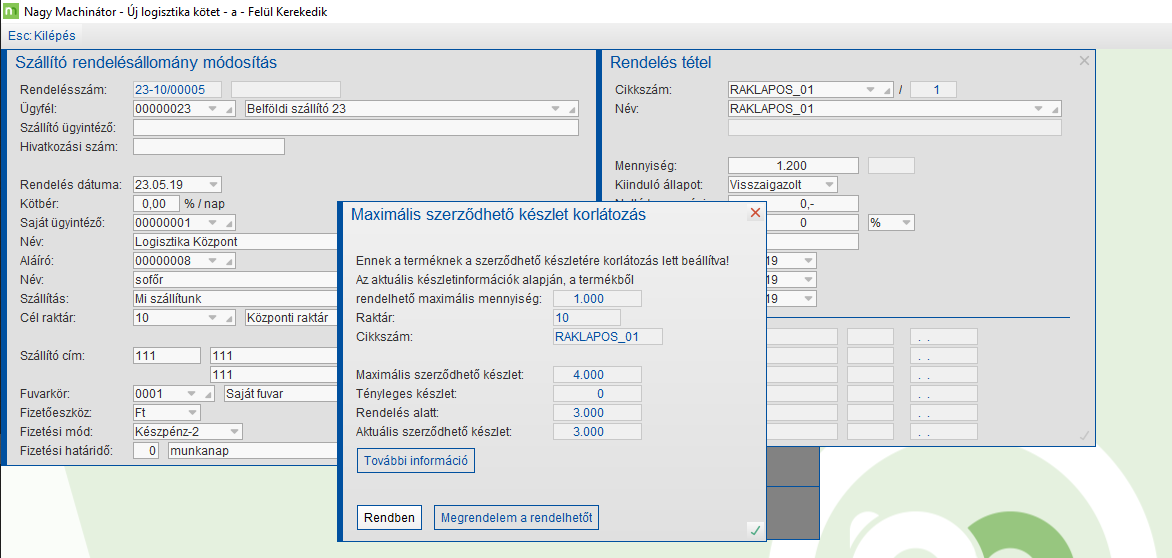This screenshot has height=558, width=1172.
Task: Click the Fizetési határidő 0 field
Action: pyautogui.click(x=146, y=450)
